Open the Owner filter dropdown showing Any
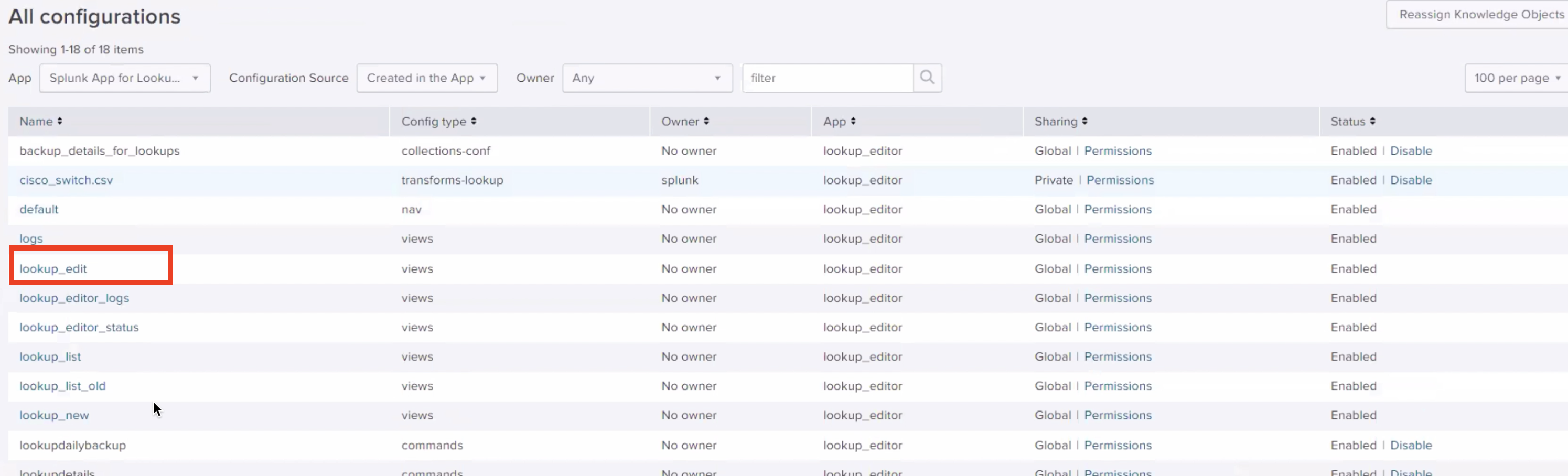The height and width of the screenshot is (476, 1568). (x=647, y=78)
